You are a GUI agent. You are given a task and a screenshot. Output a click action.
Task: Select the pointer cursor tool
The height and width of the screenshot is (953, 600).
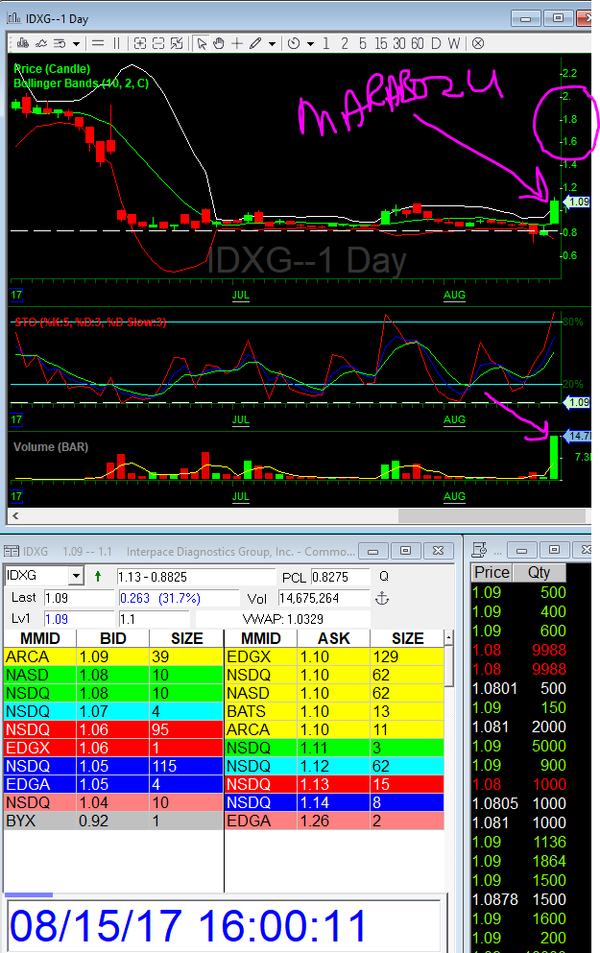201,43
